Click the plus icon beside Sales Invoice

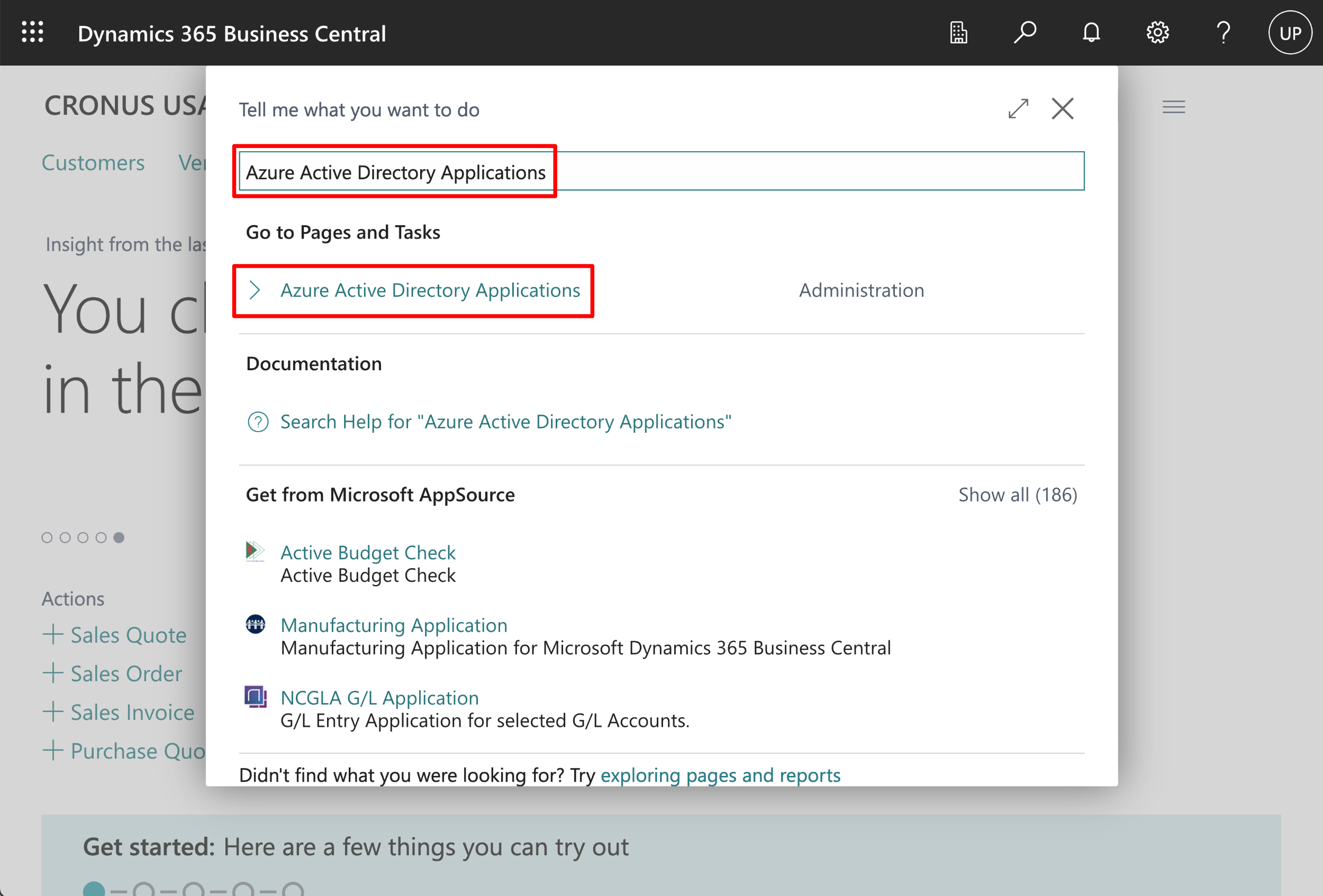[53, 712]
